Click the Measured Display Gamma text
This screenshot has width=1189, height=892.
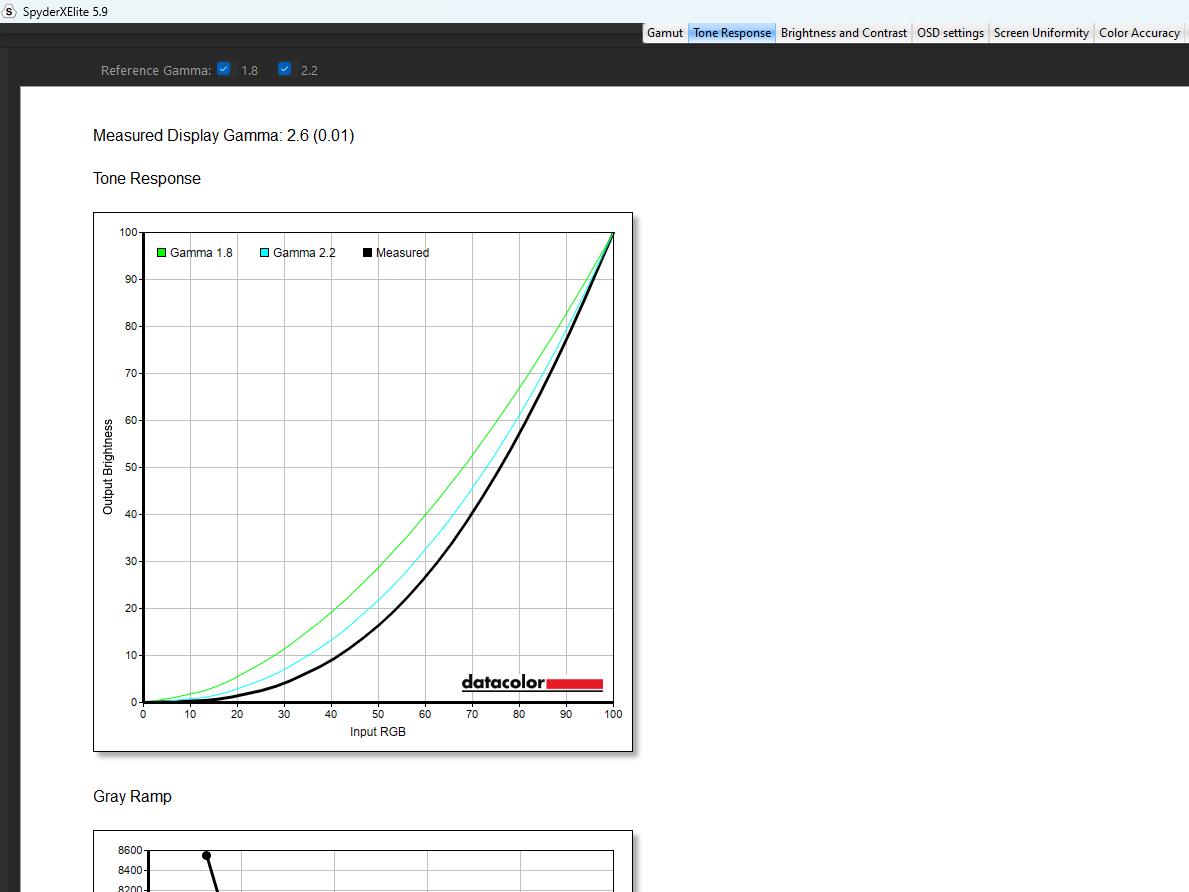pos(223,136)
